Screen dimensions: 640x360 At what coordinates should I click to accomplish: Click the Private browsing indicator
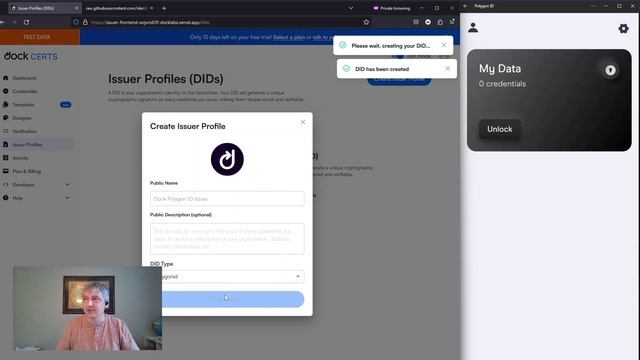(x=392, y=8)
